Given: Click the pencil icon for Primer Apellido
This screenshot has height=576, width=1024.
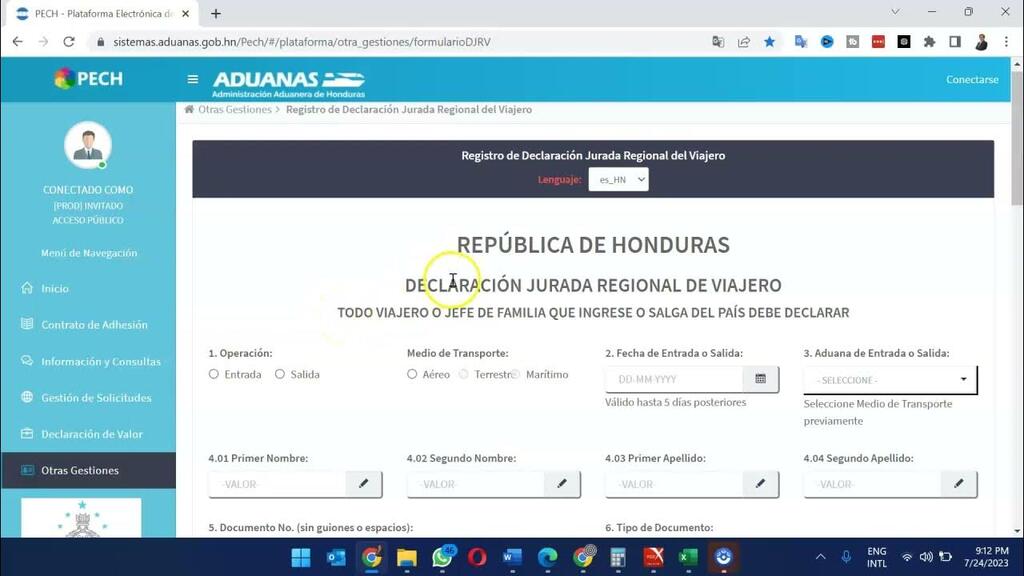Looking at the screenshot, I should [x=760, y=484].
